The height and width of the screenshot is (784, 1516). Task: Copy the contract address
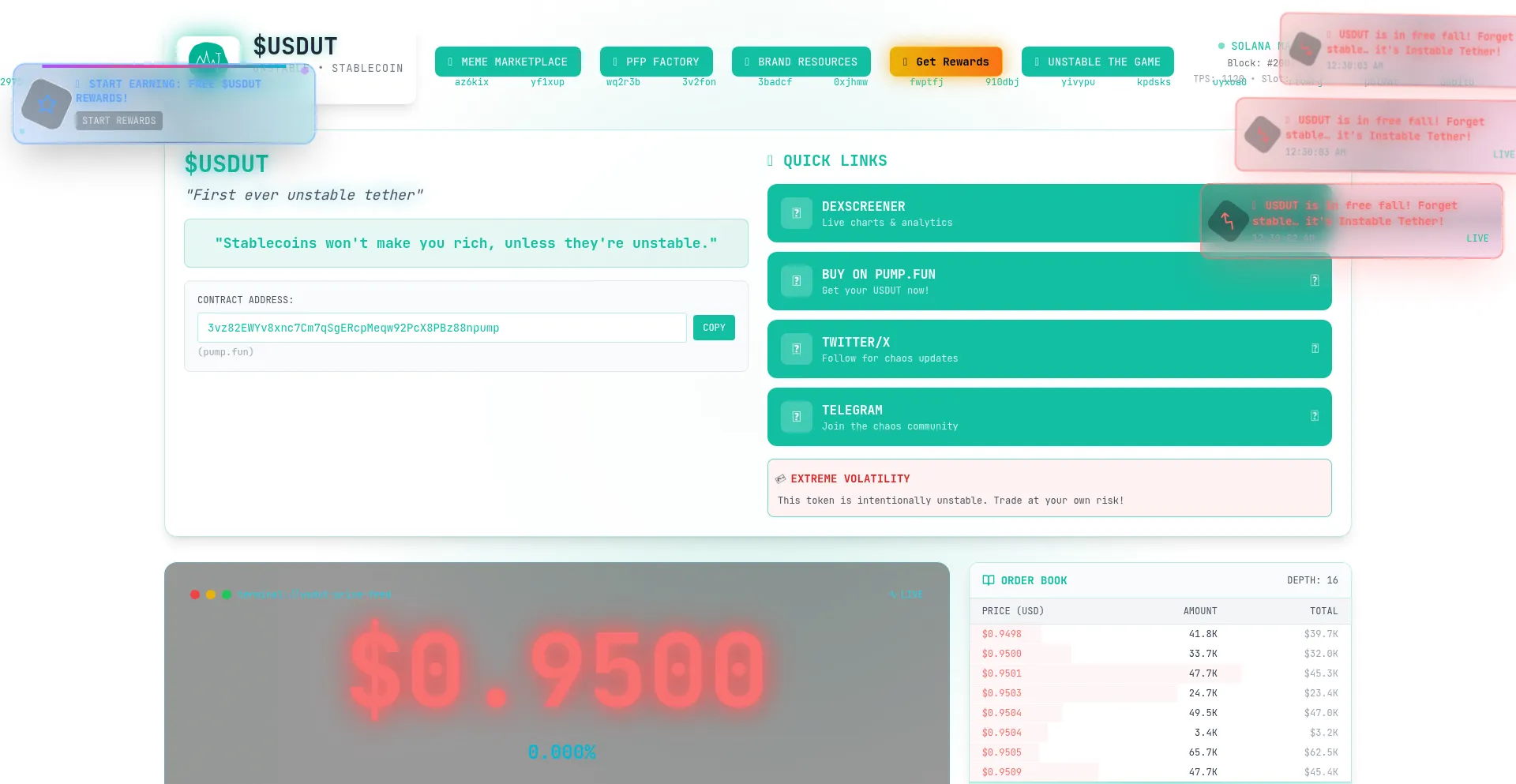(x=714, y=328)
